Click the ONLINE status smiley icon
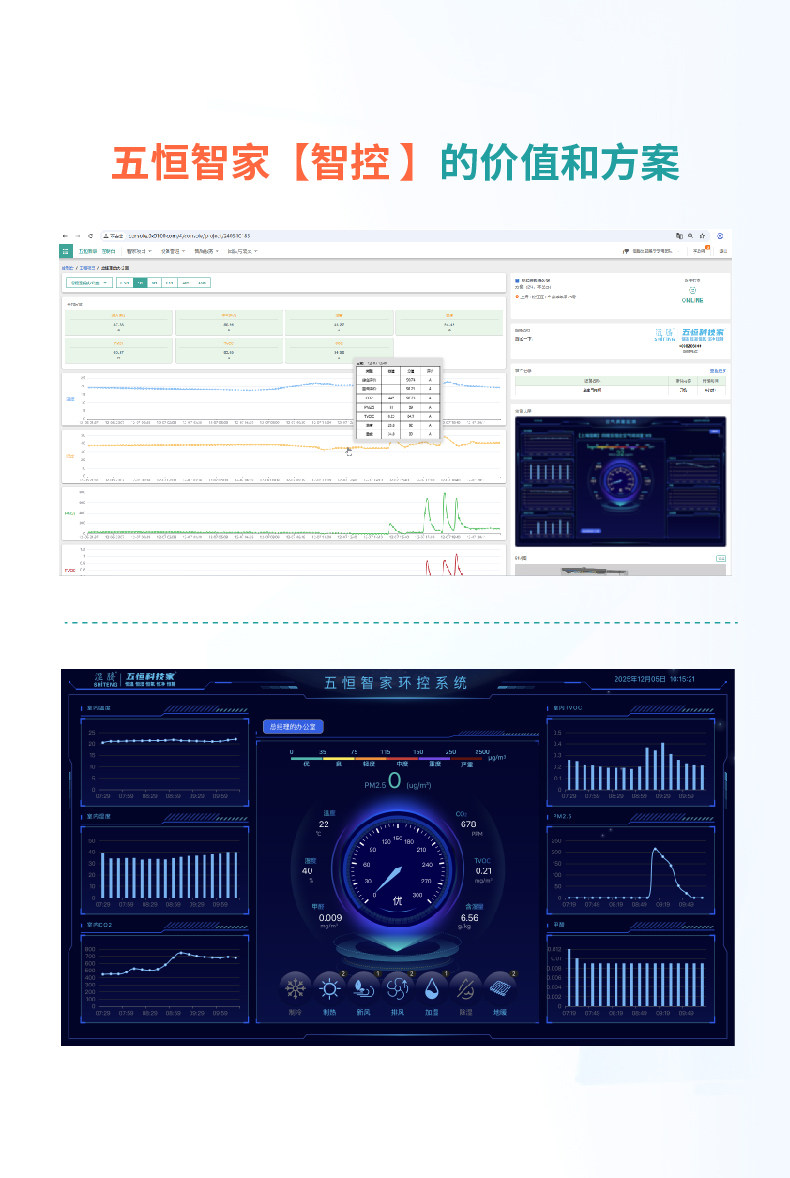Screen dimensions: 790x1178 692,290
